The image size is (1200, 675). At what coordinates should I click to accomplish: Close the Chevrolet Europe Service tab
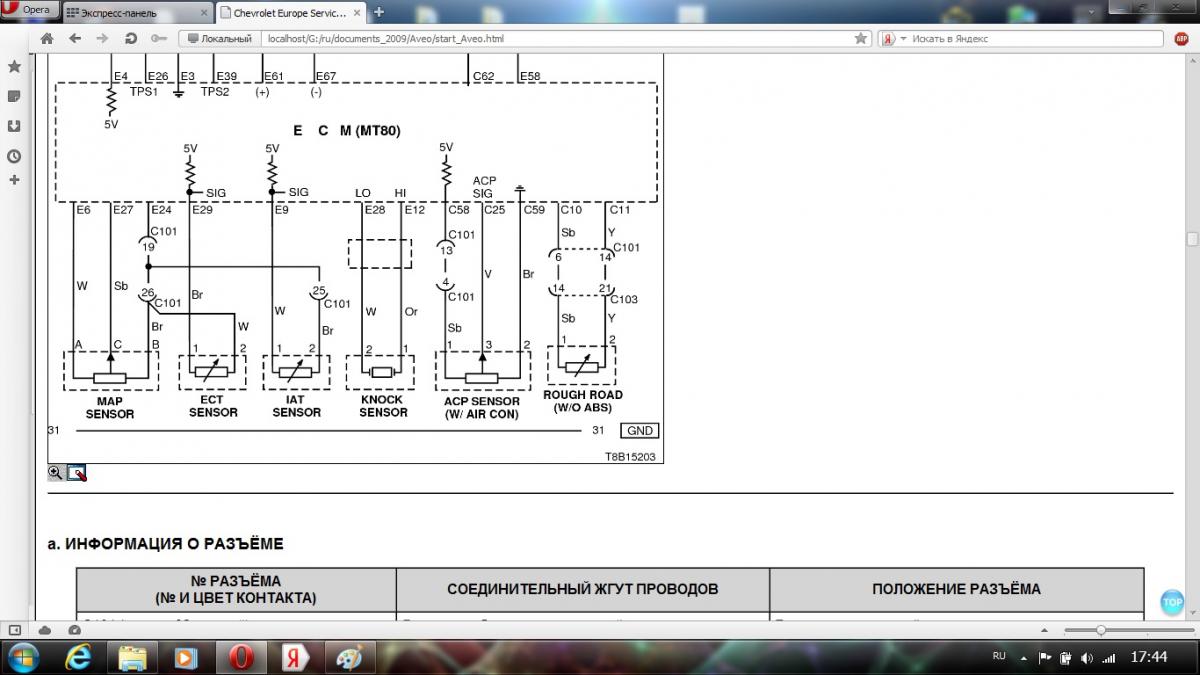358,13
